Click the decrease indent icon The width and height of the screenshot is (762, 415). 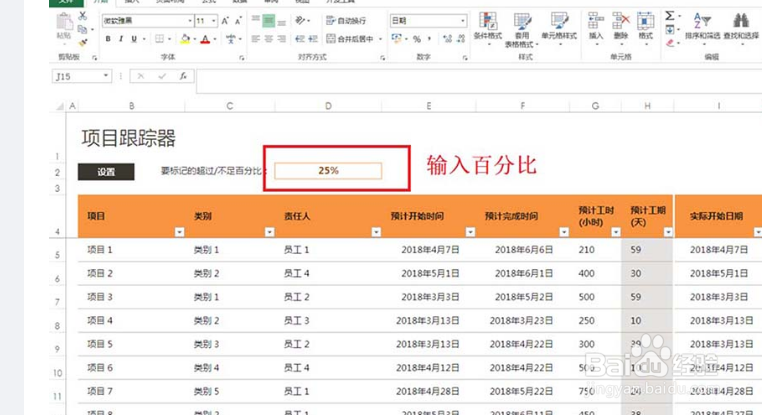300,39
